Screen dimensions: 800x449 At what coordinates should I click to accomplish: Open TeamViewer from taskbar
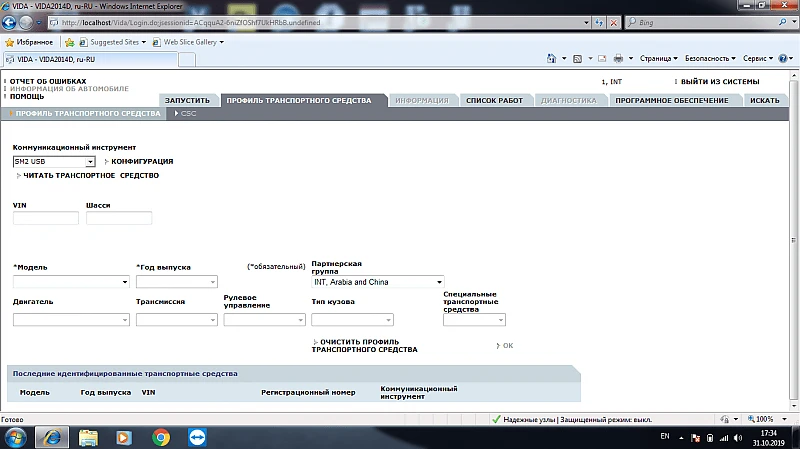point(197,438)
